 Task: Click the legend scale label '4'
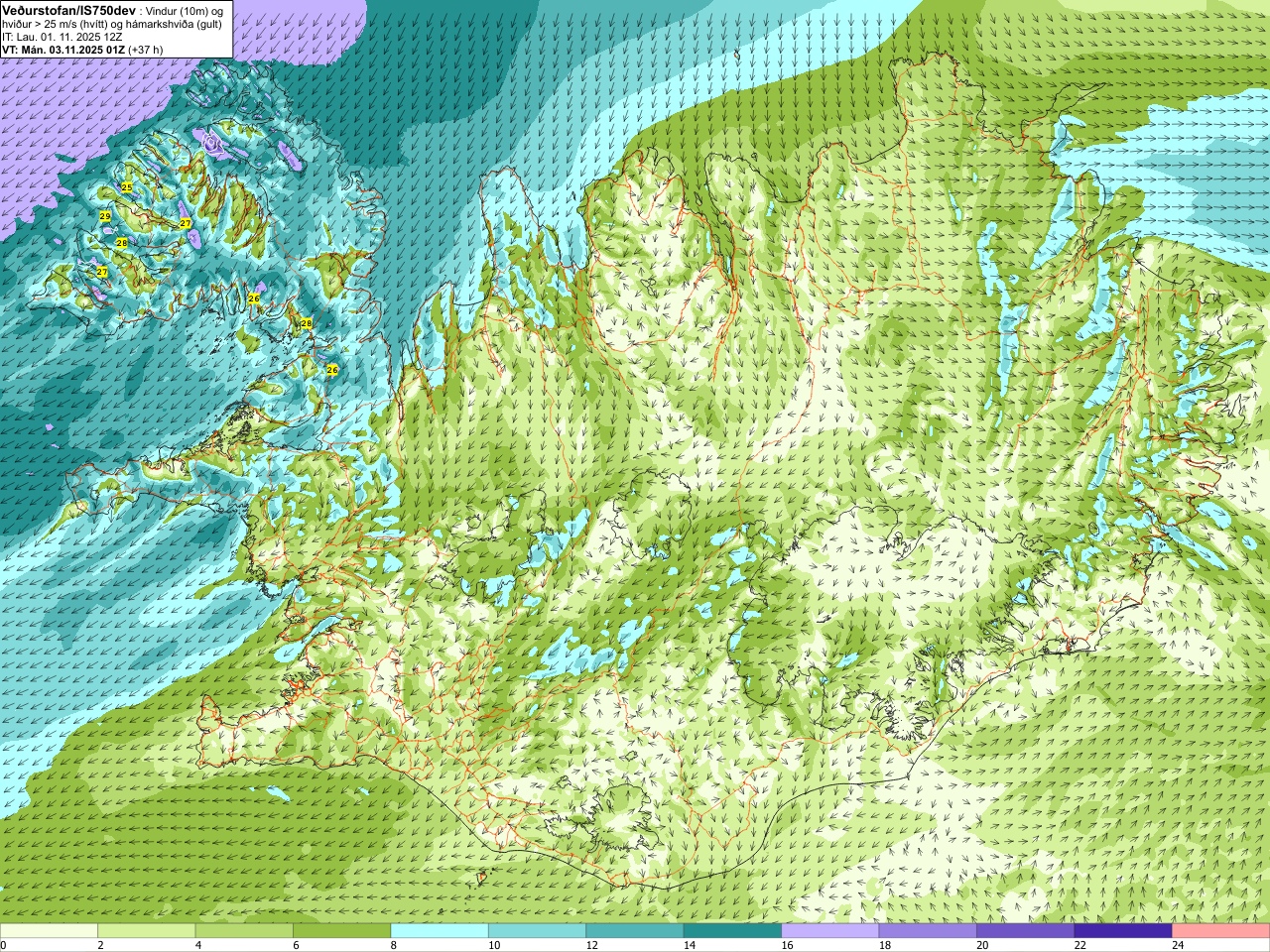click(198, 945)
